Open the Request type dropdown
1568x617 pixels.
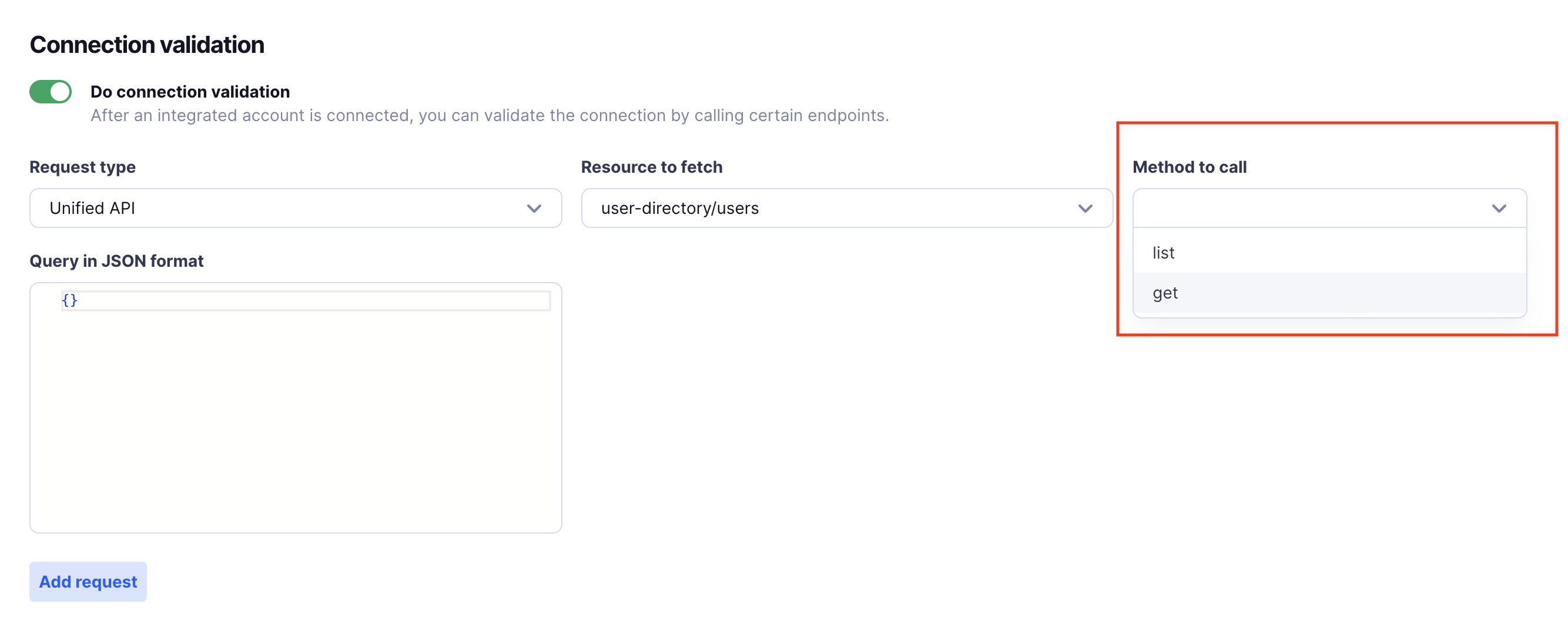[x=295, y=208]
